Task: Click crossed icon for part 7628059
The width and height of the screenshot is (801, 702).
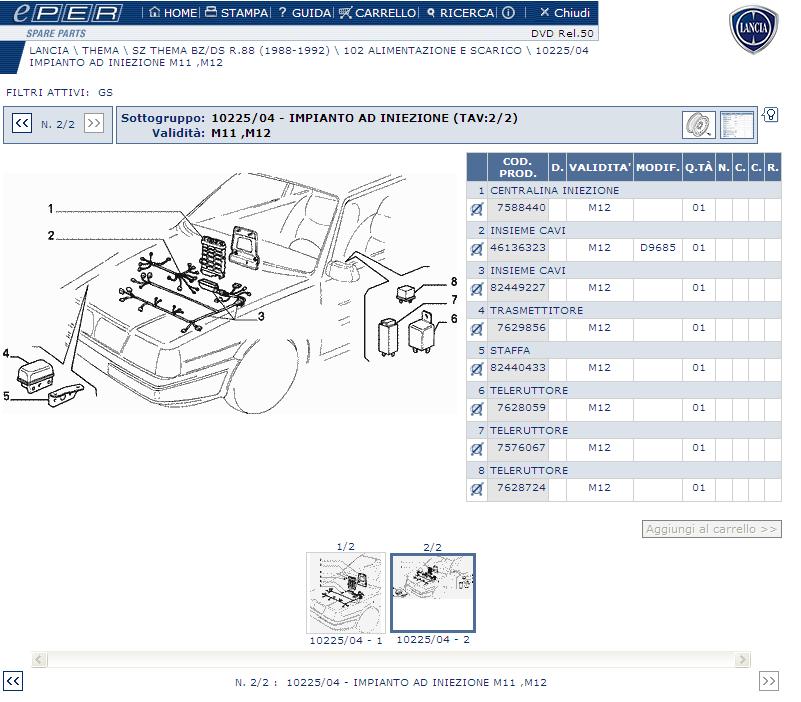Action: pos(476,409)
